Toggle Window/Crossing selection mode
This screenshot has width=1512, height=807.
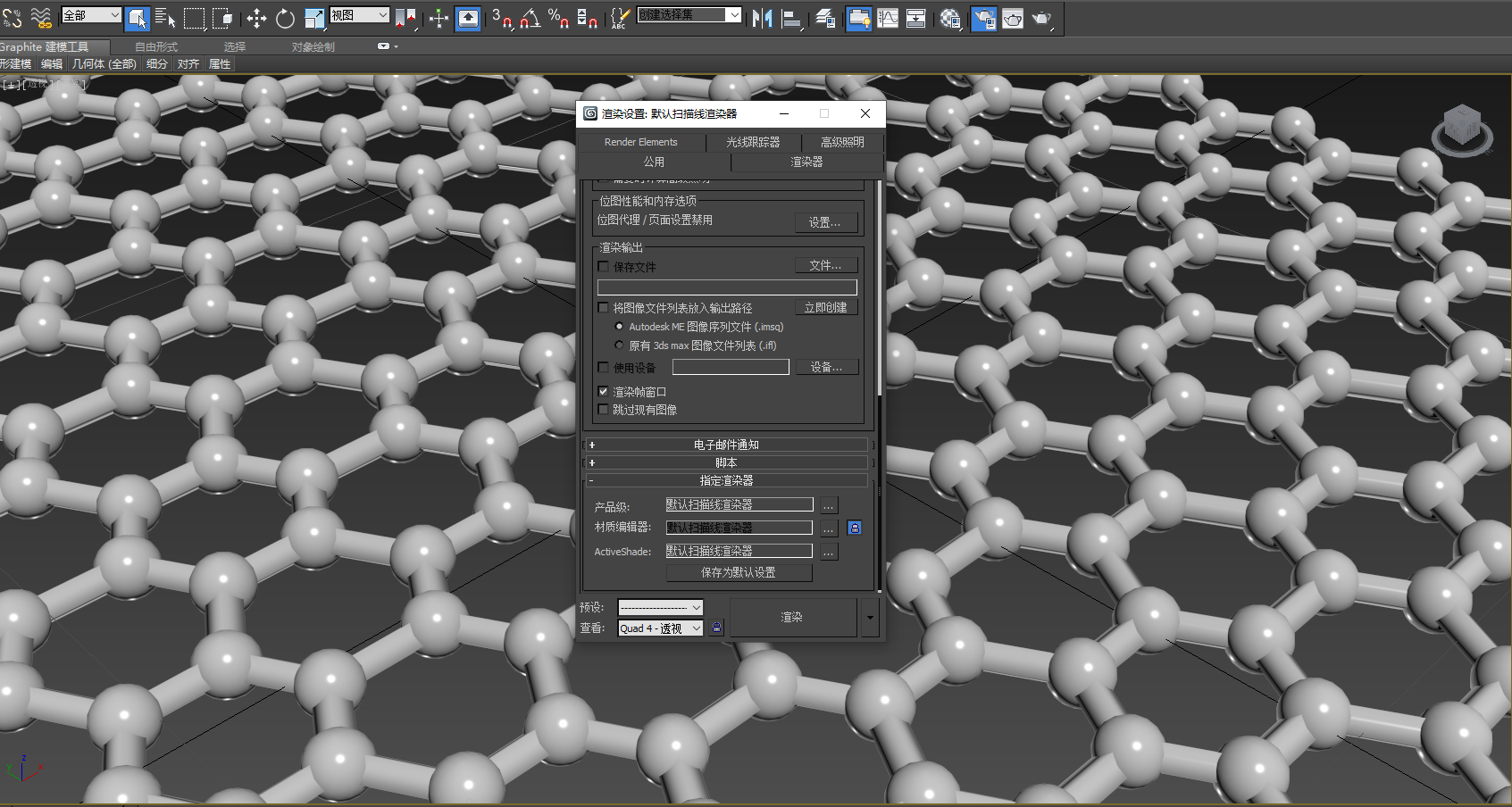(222, 18)
